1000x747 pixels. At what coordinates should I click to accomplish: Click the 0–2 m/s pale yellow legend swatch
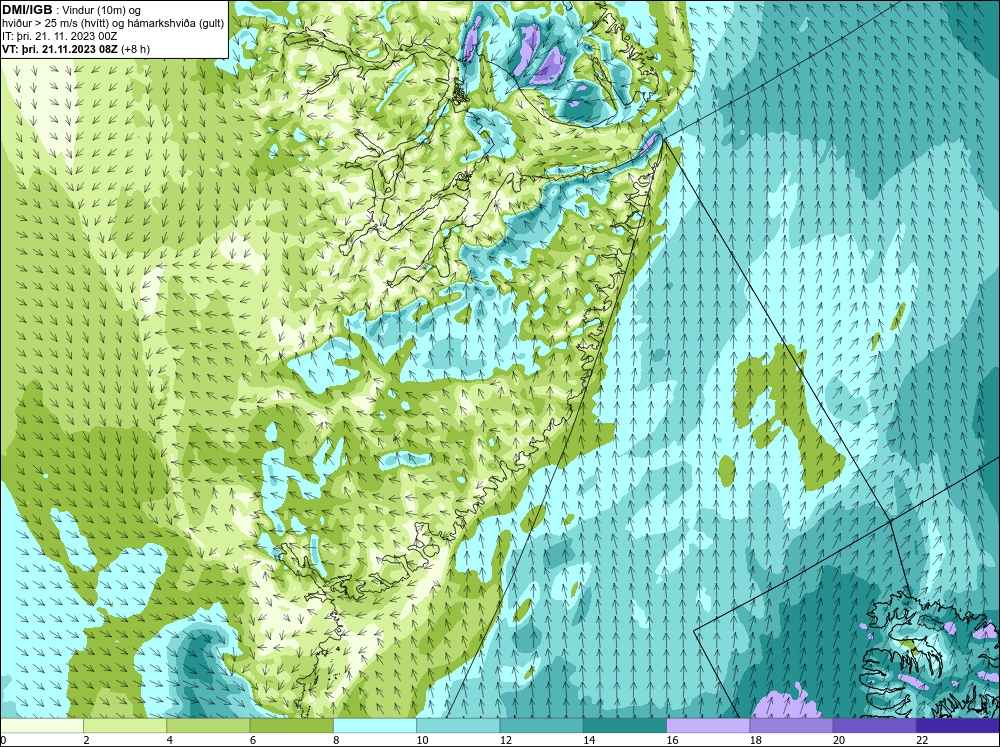pos(41,726)
